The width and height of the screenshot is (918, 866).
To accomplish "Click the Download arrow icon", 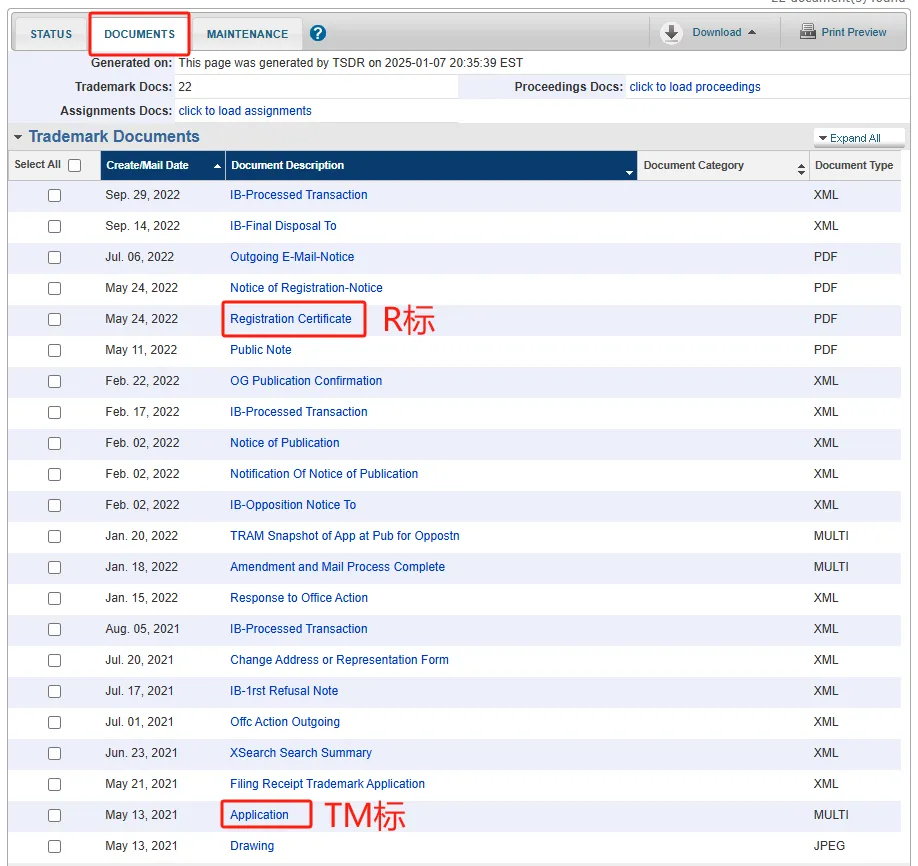I will pos(672,33).
